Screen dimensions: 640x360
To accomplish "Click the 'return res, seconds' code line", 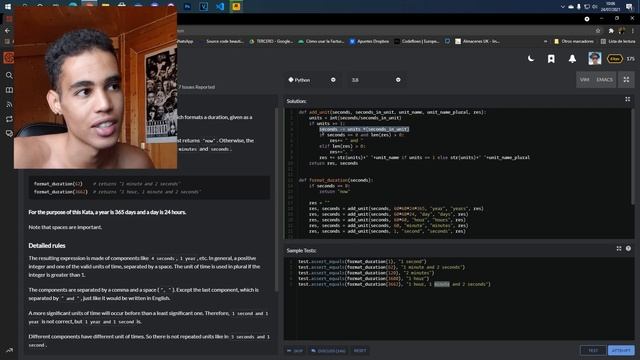I will point(333,163).
